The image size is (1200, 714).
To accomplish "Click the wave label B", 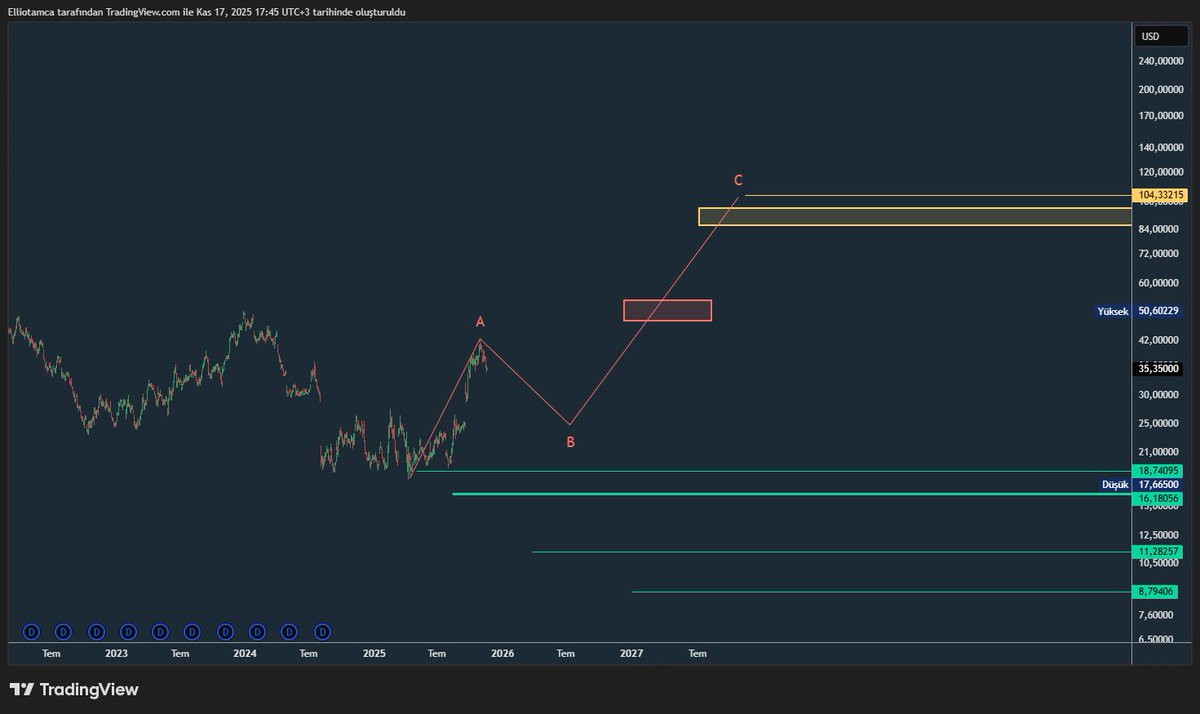I will [570, 441].
